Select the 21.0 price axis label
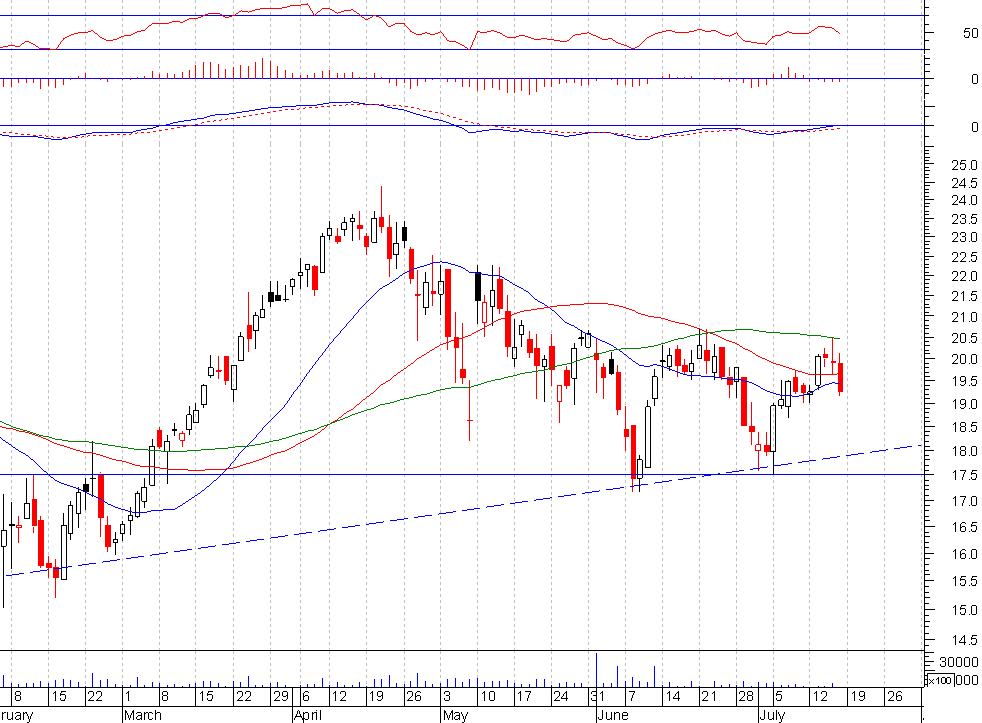This screenshot has height=723, width=982. 964,318
